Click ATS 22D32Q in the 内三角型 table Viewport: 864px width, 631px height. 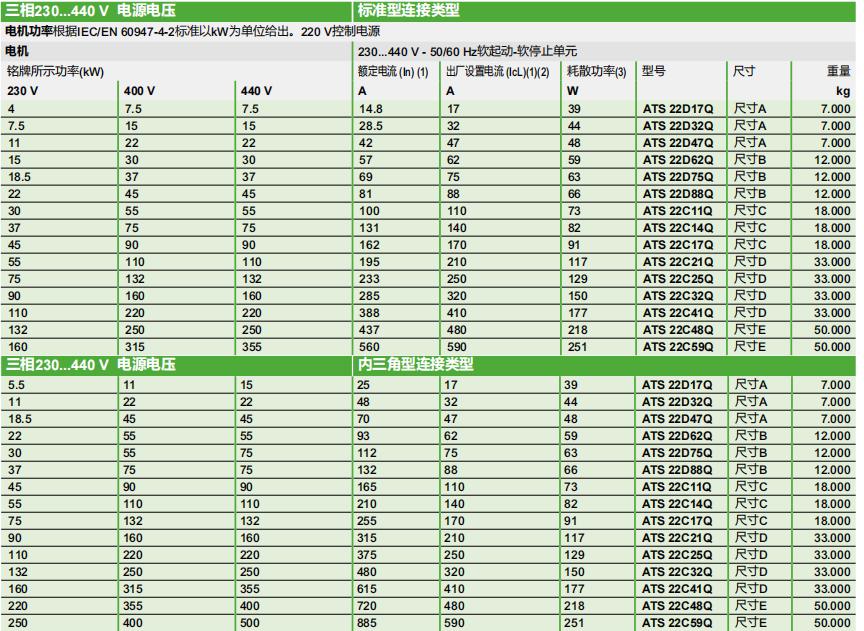(x=677, y=402)
